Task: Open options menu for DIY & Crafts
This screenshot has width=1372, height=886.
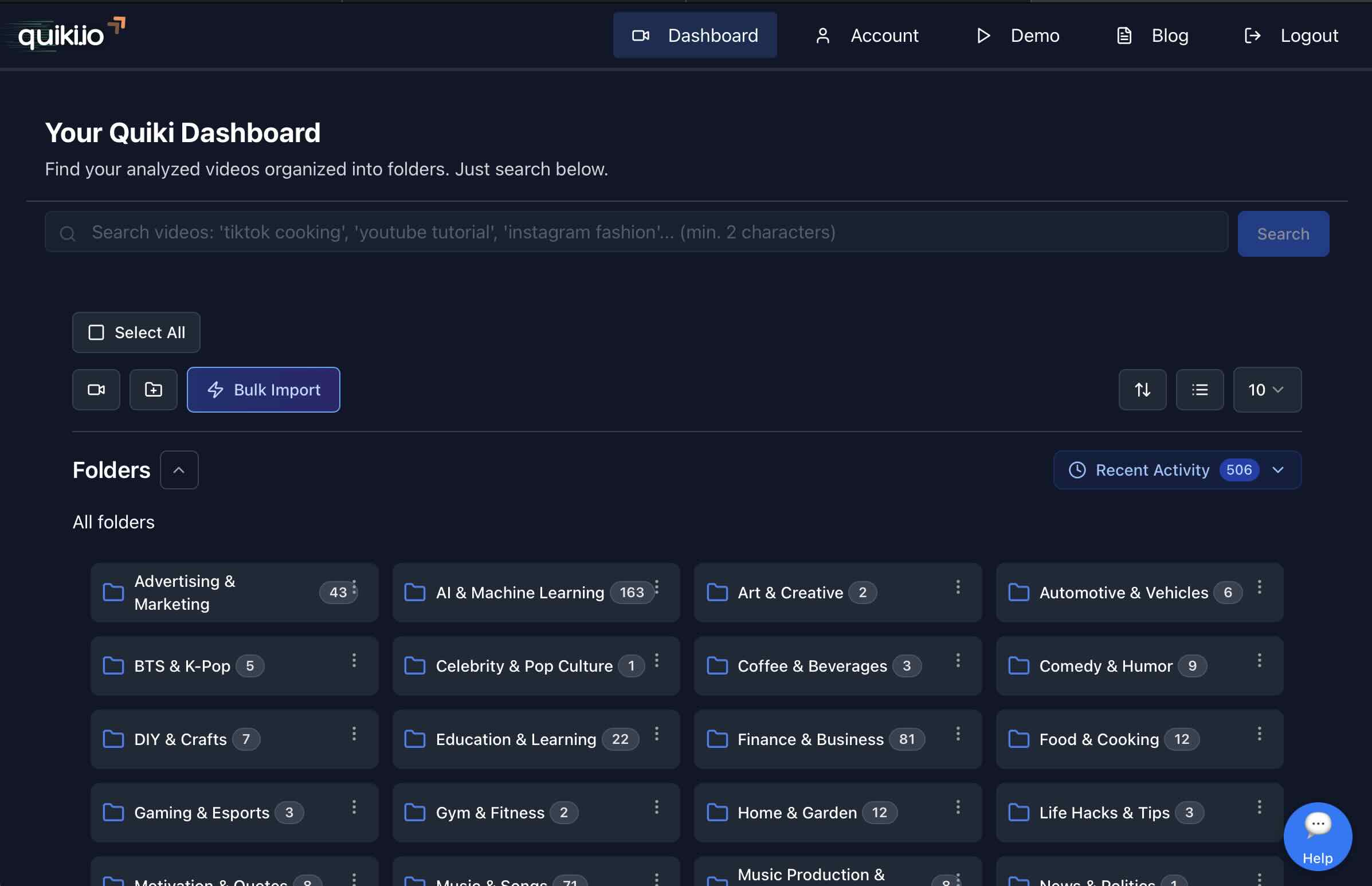Action: (x=354, y=734)
